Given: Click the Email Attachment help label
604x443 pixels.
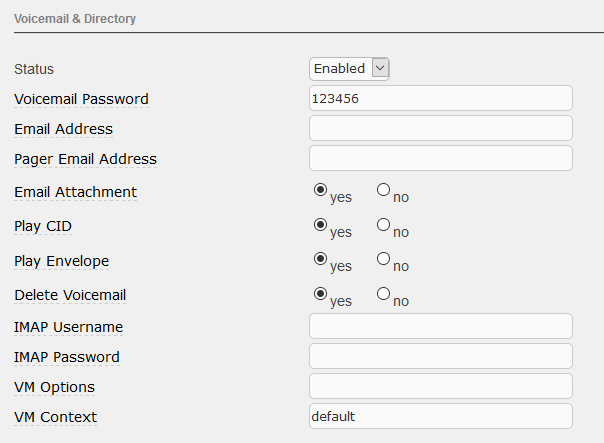Looking at the screenshot, I should [76, 192].
